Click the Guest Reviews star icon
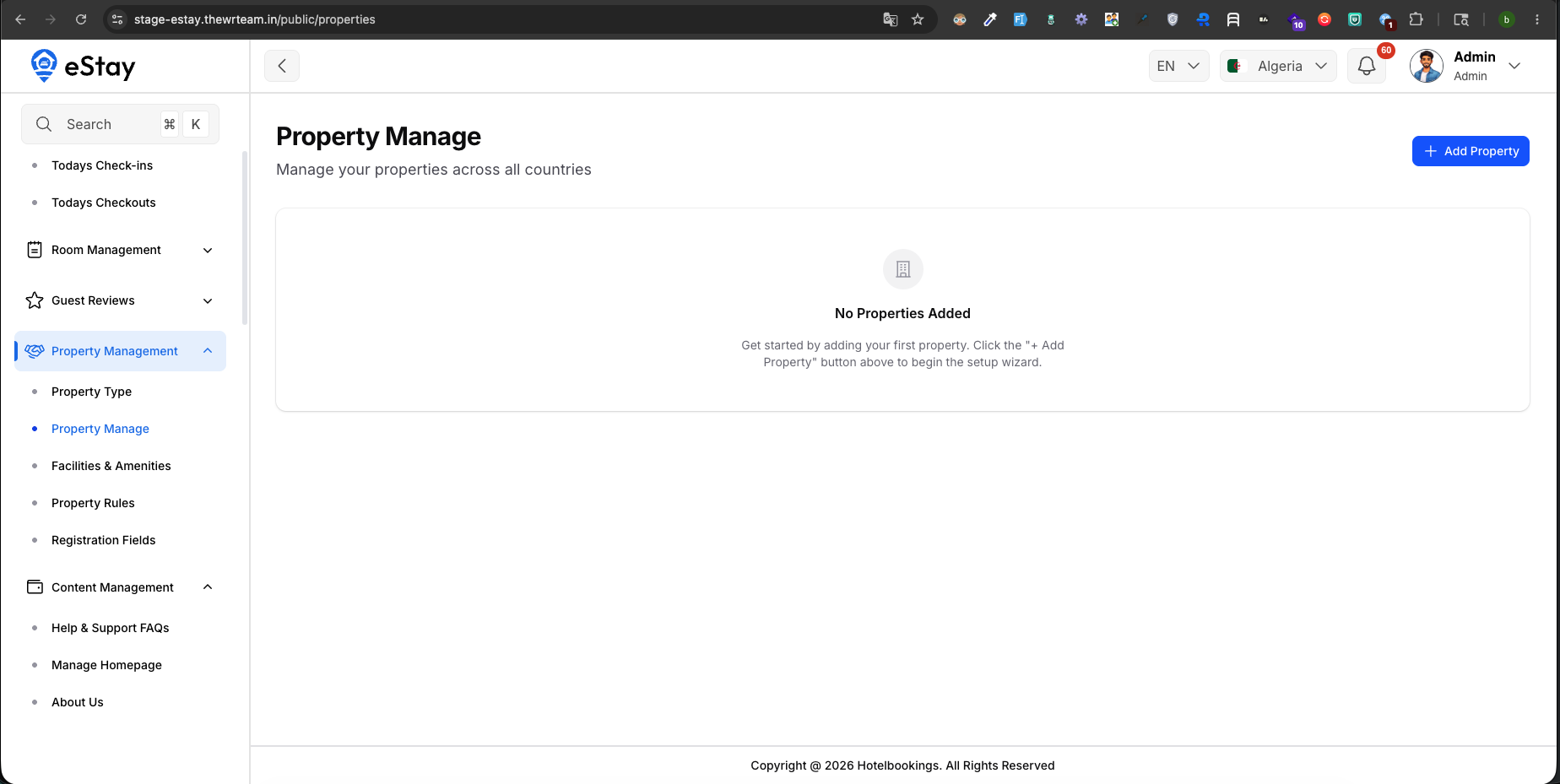 tap(35, 300)
